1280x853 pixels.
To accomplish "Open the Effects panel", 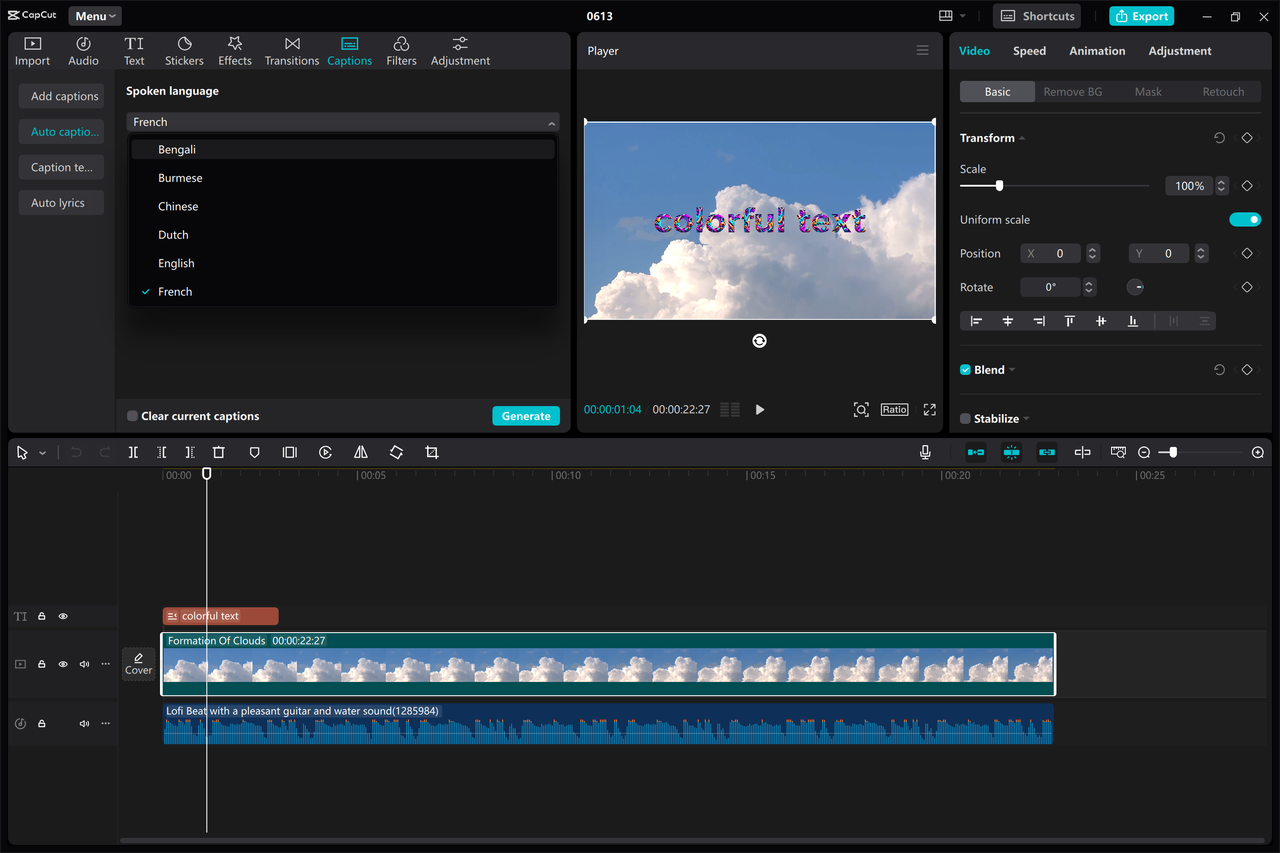I will [234, 50].
